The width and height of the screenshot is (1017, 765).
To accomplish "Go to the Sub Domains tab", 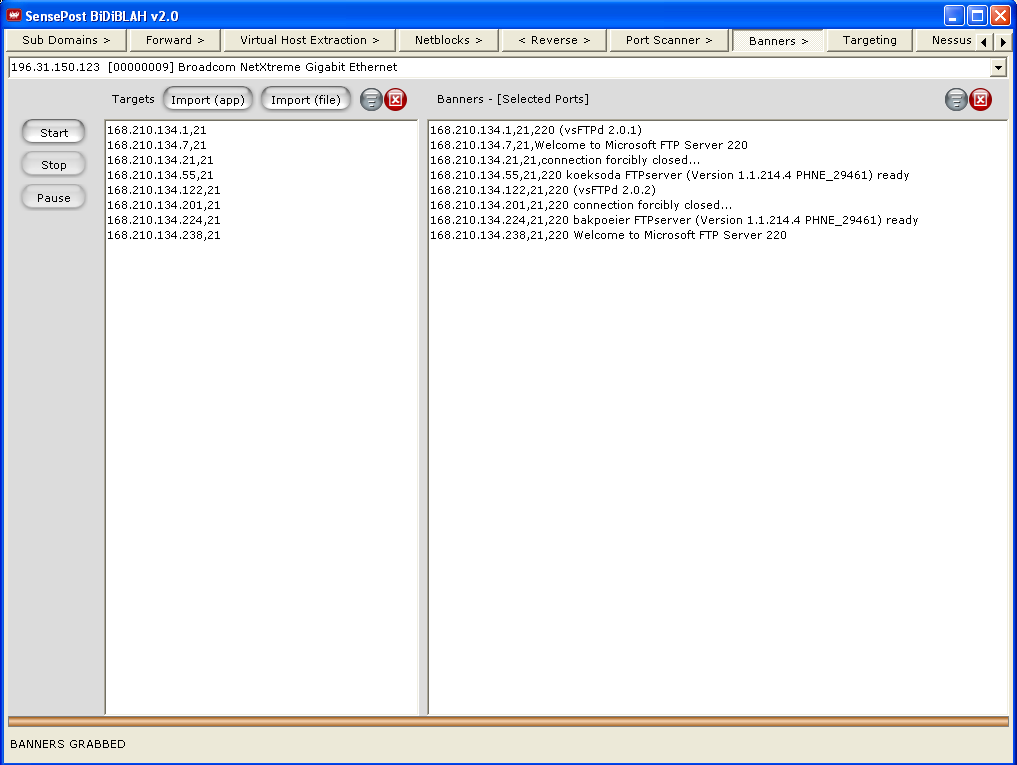I will (66, 40).
